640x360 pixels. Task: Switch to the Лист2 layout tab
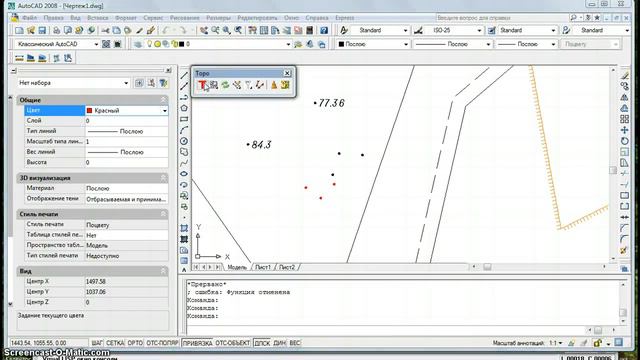(x=287, y=267)
